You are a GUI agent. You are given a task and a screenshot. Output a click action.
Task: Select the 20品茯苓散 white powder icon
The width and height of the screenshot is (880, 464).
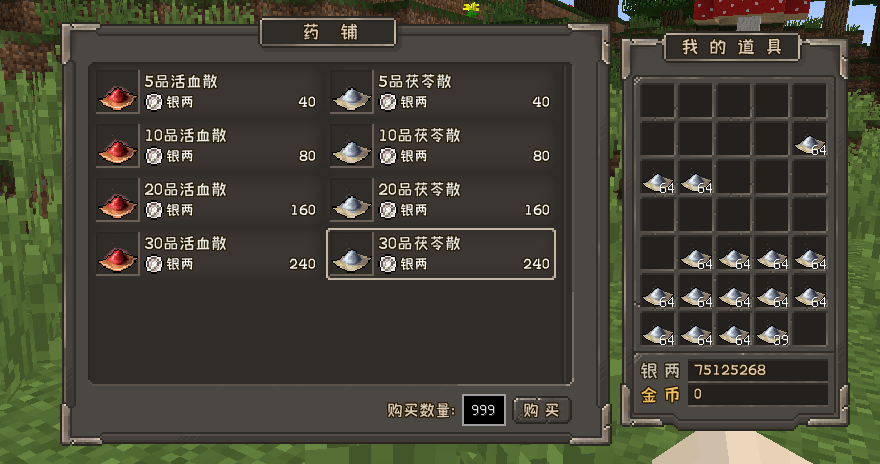tap(351, 200)
